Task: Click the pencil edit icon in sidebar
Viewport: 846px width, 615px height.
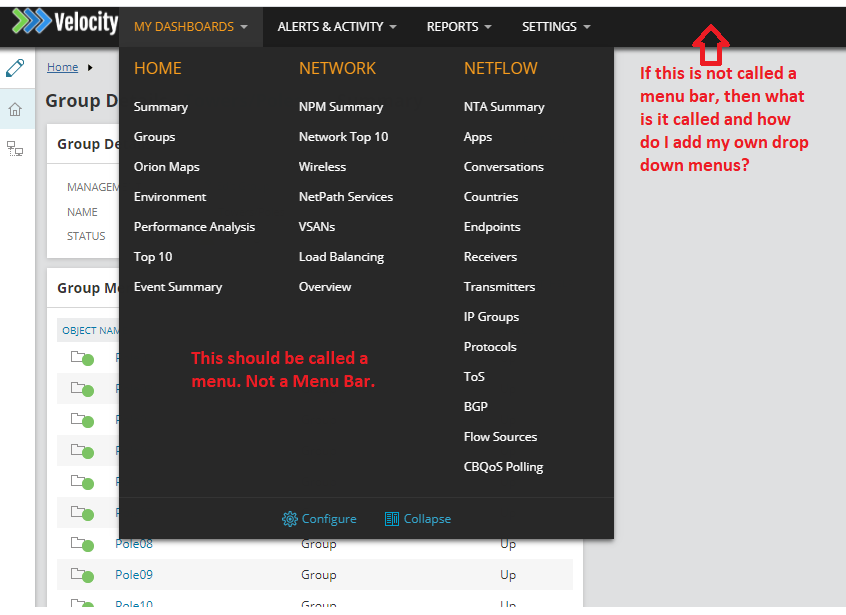Action: click(x=15, y=69)
